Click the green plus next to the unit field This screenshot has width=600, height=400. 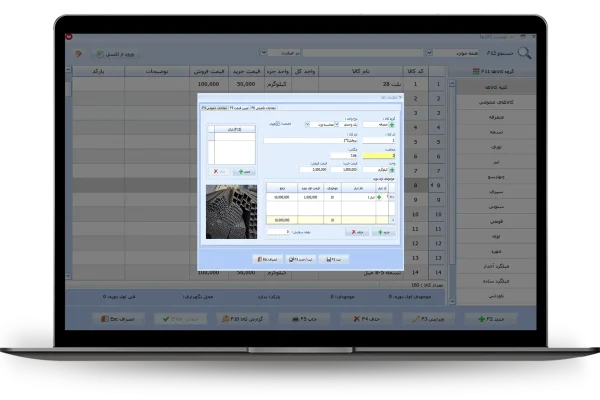391,170
